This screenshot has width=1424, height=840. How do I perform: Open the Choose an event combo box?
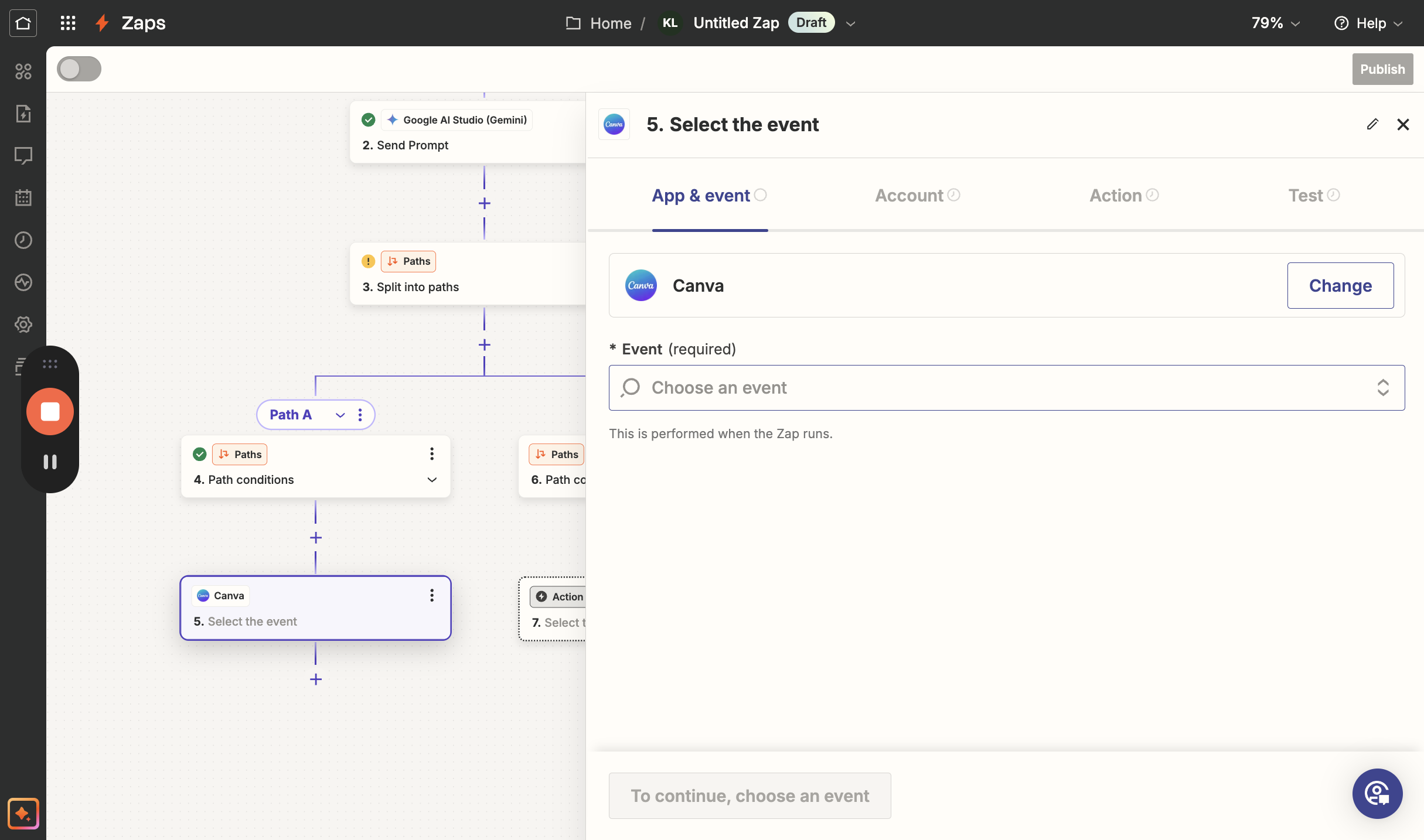coord(1007,388)
